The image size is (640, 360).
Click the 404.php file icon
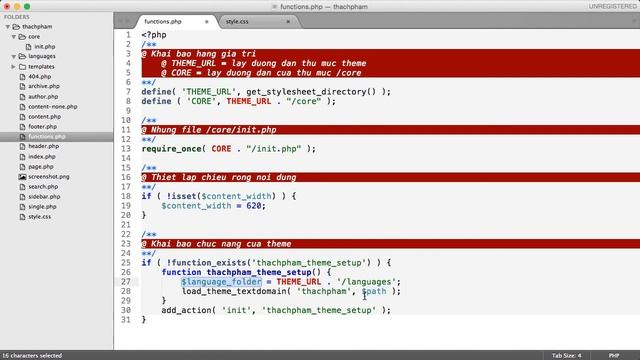22,76
